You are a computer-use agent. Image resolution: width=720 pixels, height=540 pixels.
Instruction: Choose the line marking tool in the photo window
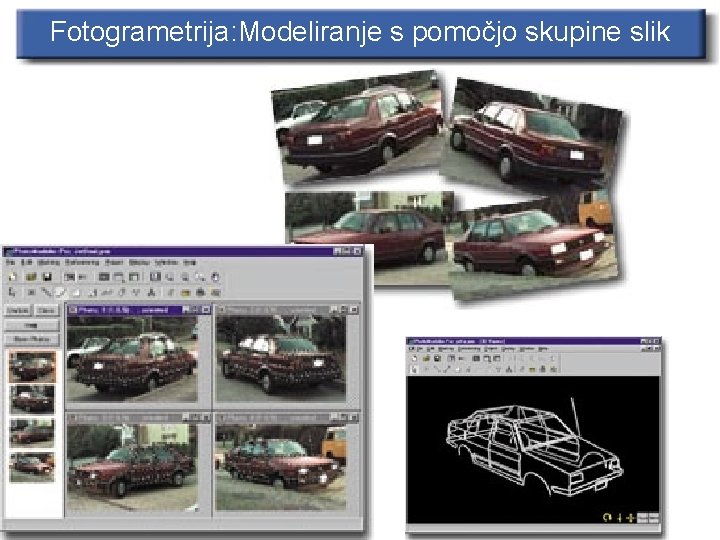click(46, 292)
